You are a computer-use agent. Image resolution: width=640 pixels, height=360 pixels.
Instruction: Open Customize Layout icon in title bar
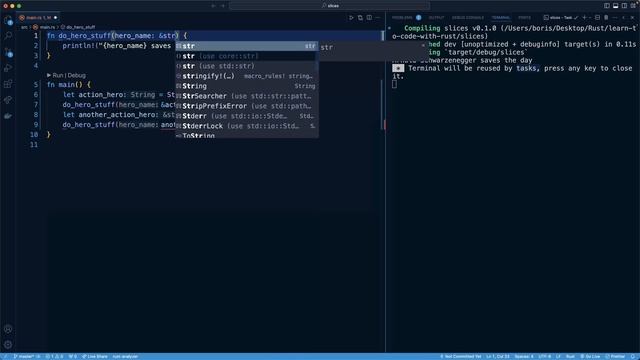coord(633,6)
